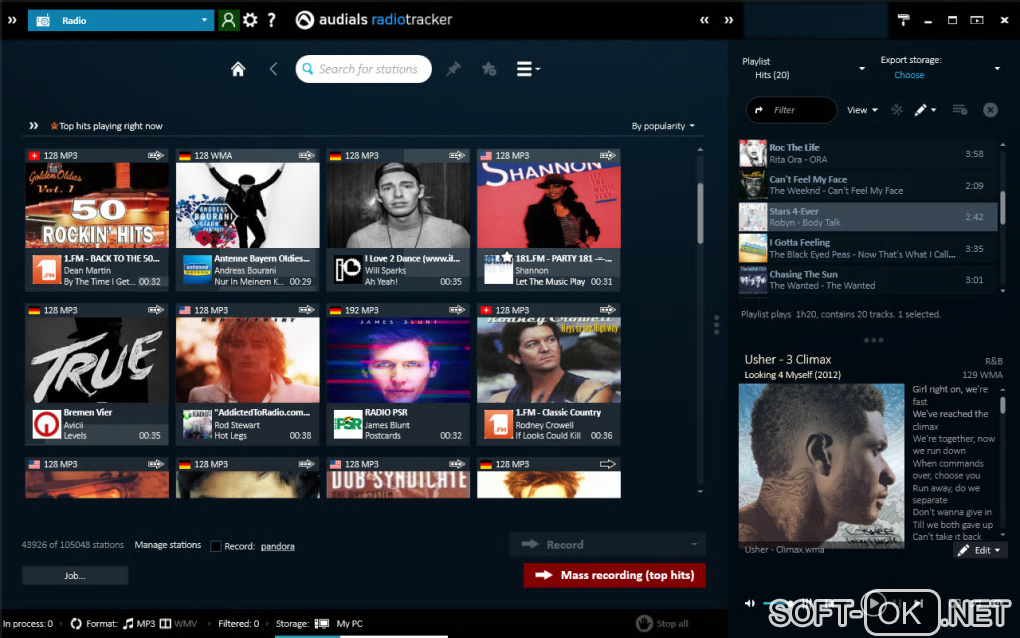Click the left double-arrow in the title bar
The image size is (1020, 638).
point(704,20)
